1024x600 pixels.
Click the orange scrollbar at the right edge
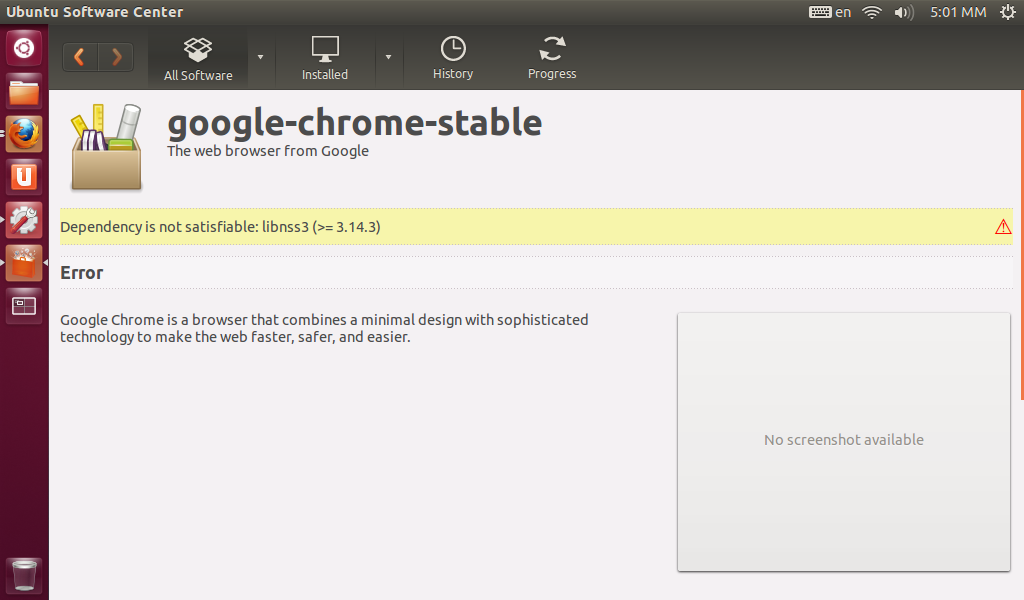[x=1021, y=245]
